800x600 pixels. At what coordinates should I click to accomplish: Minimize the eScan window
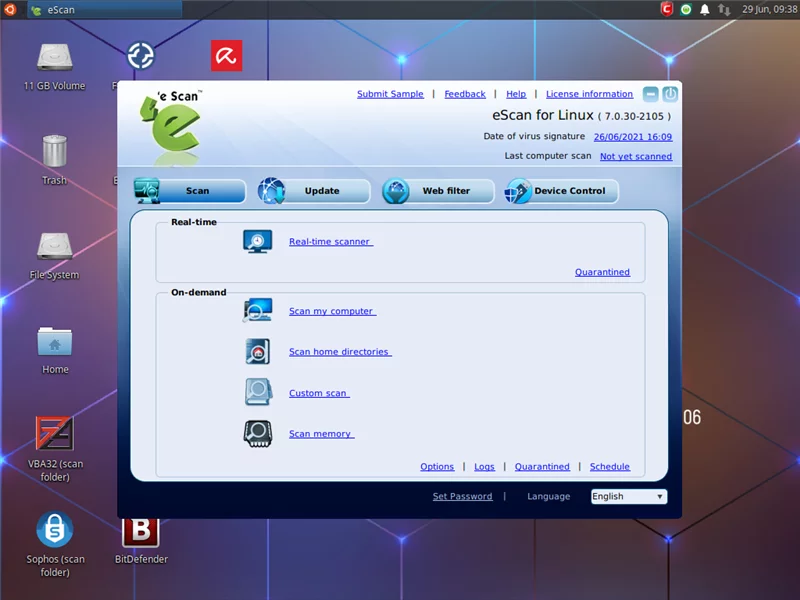point(651,94)
